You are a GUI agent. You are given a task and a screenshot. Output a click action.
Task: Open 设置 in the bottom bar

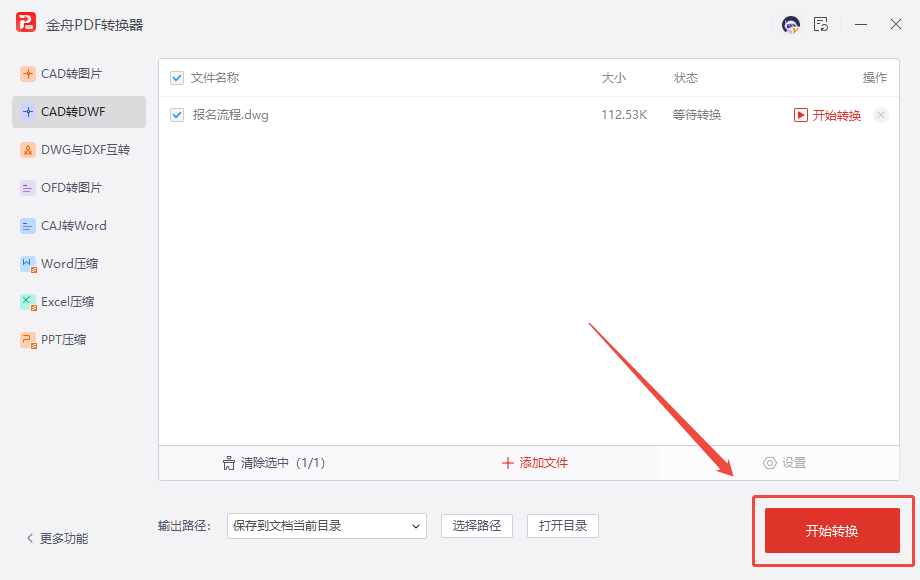[784, 463]
